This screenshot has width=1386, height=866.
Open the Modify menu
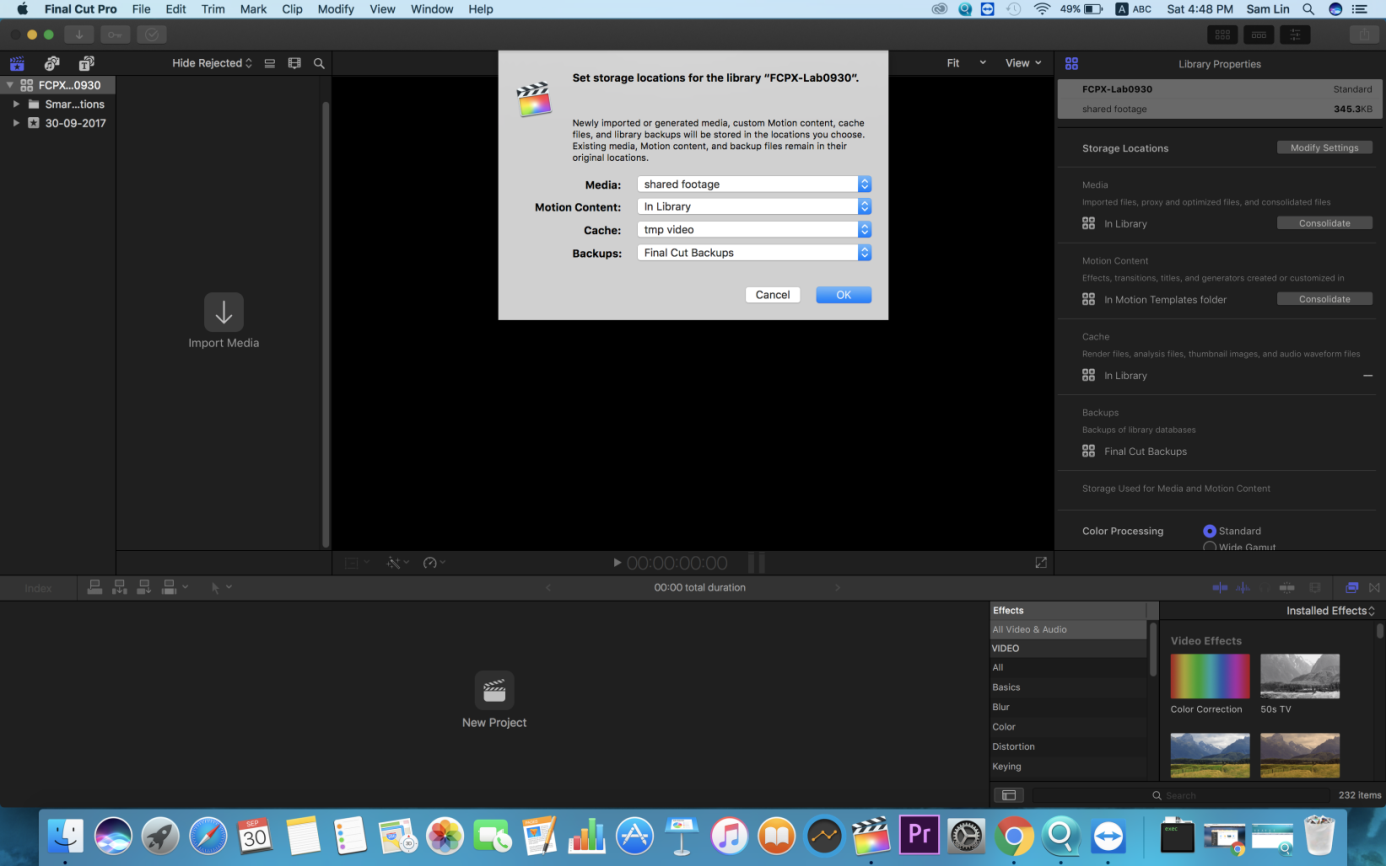click(x=336, y=9)
